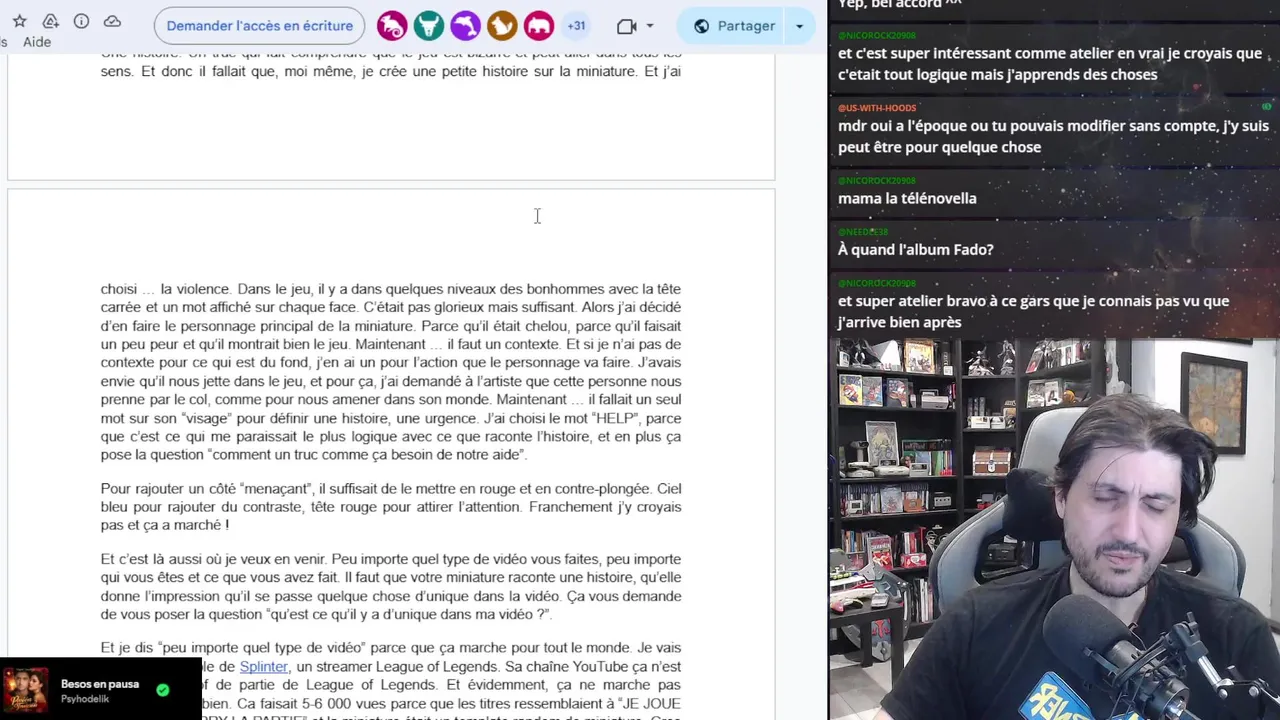Click the cloud document status icon
Screen dimensions: 1280x720
tap(112, 21)
